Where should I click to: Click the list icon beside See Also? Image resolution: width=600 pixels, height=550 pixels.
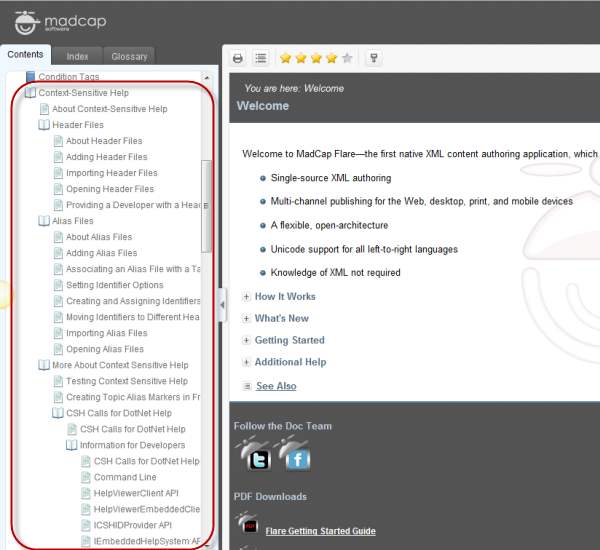click(x=247, y=386)
